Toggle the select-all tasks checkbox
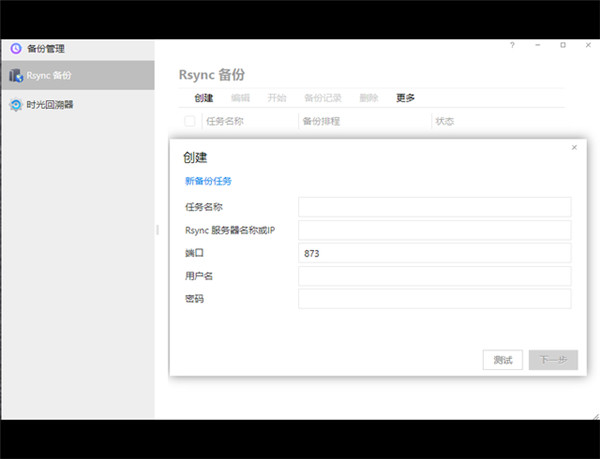Image resolution: width=600 pixels, height=459 pixels. pyautogui.click(x=190, y=121)
